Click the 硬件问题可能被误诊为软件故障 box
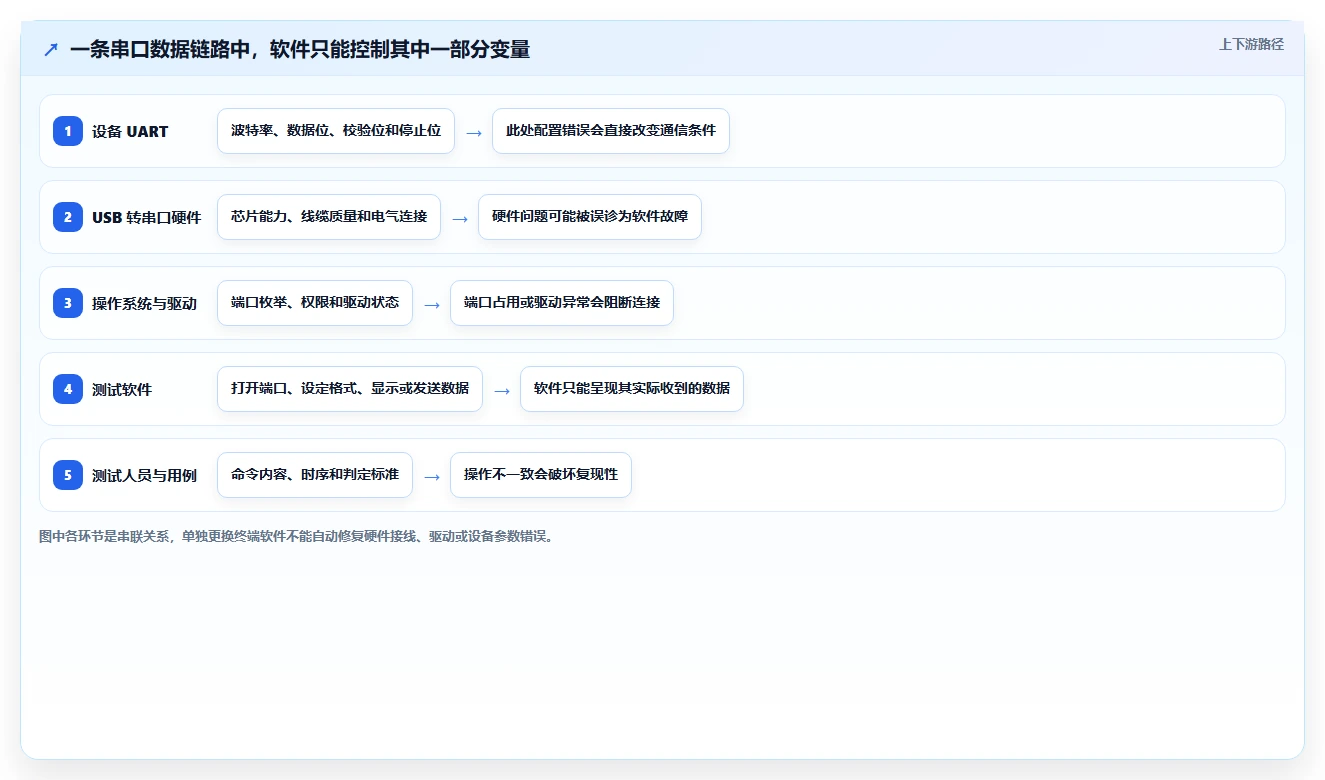1325x780 pixels. point(590,217)
